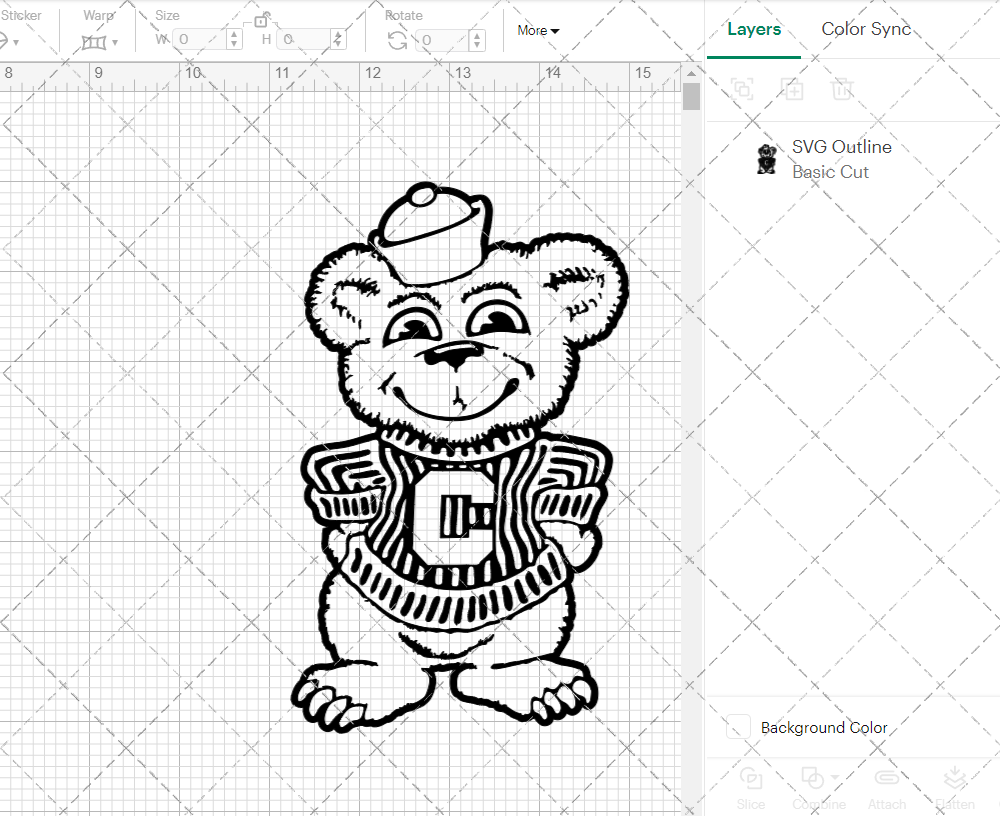Open the Background Color swatch
1000x816 pixels.
click(x=737, y=727)
